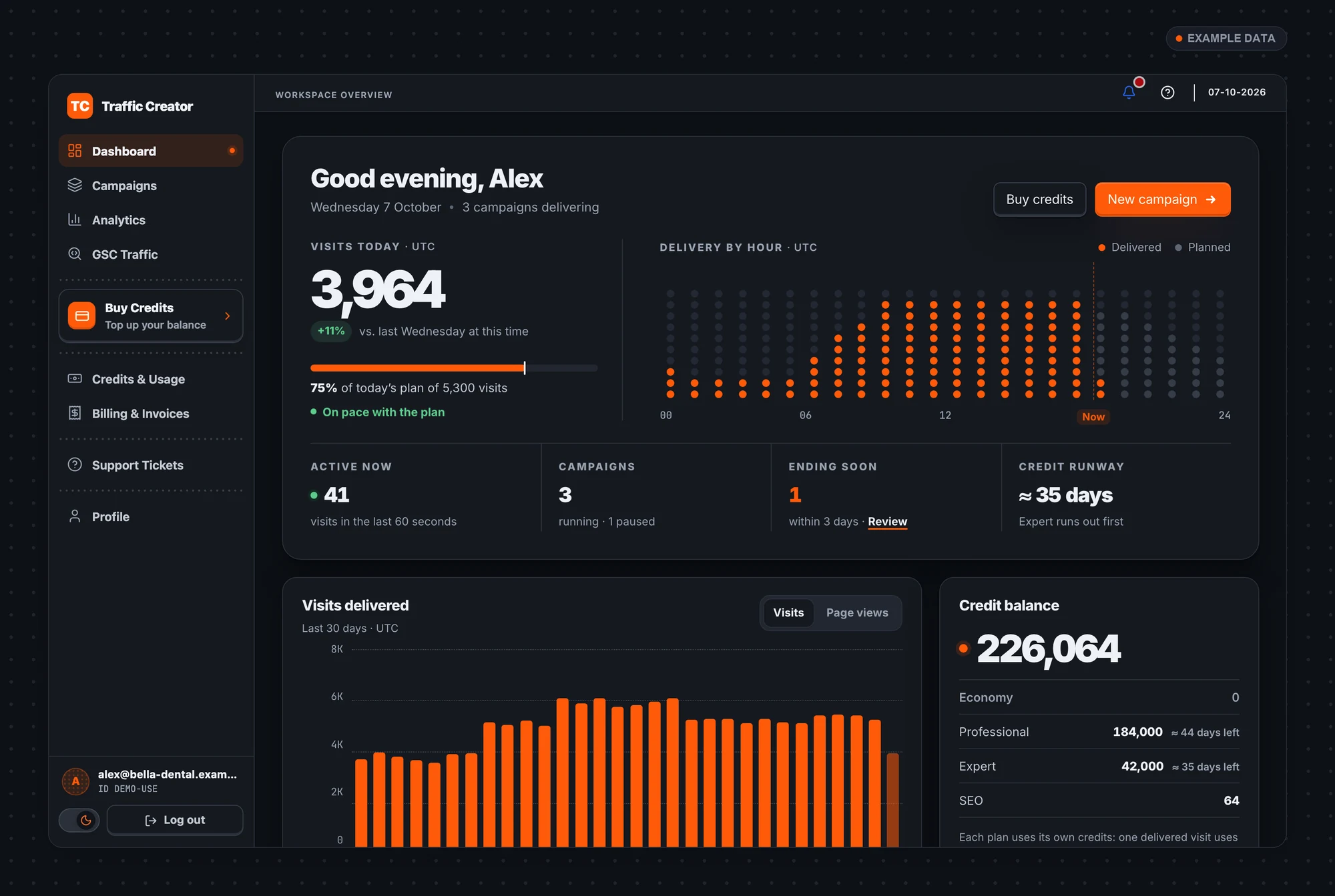Click the 3,964 visits today value
The image size is (1335, 896).
pos(378,290)
